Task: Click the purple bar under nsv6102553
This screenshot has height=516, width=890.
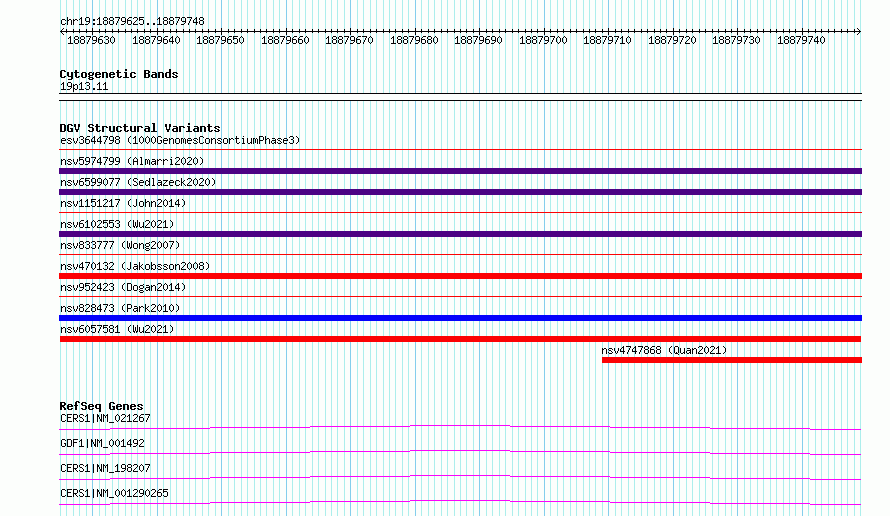Action: [x=460, y=234]
